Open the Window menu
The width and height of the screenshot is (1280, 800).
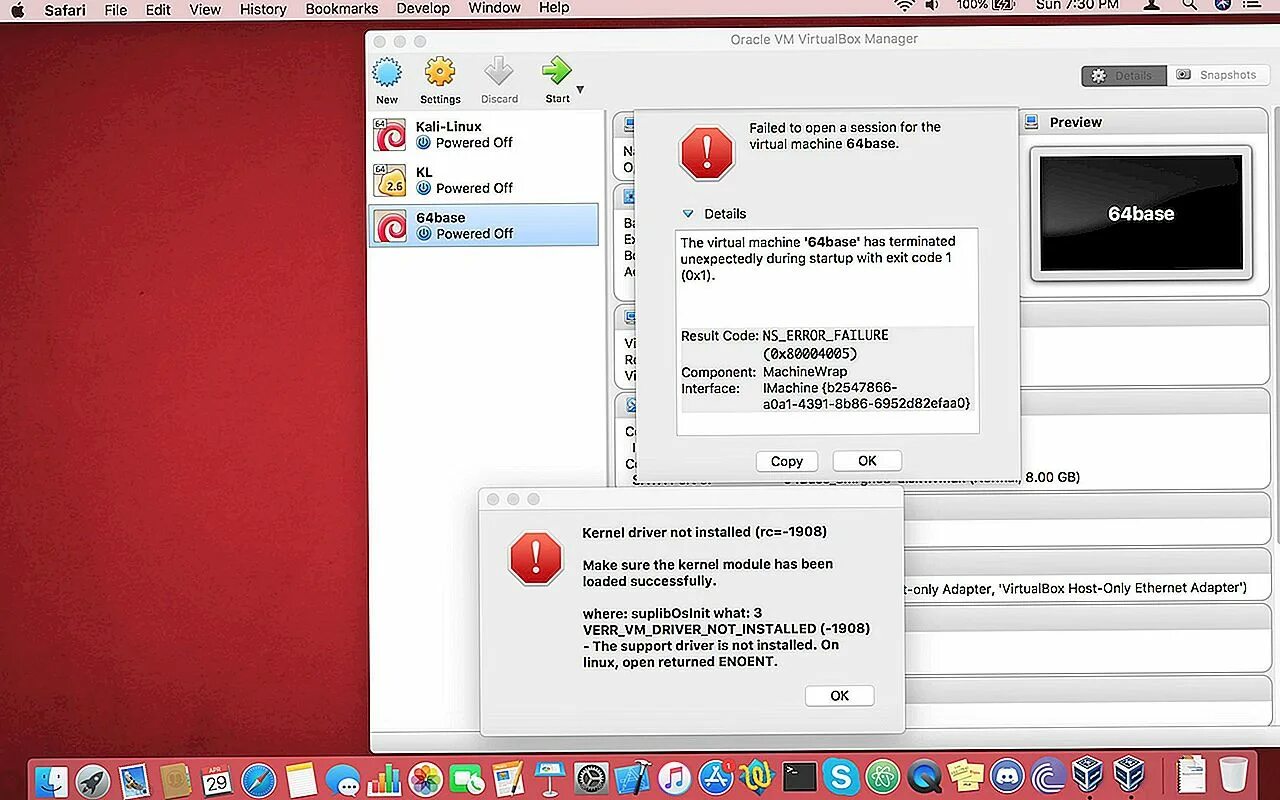pos(494,9)
